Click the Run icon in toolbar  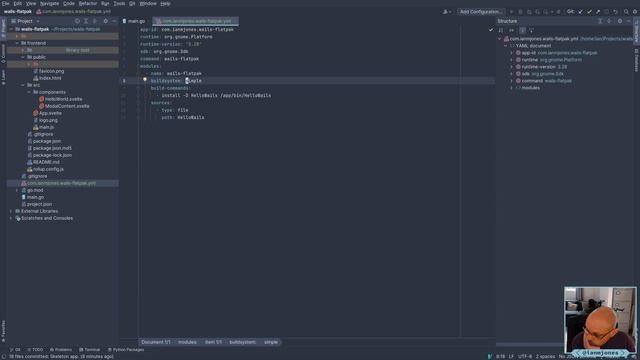[511, 12]
